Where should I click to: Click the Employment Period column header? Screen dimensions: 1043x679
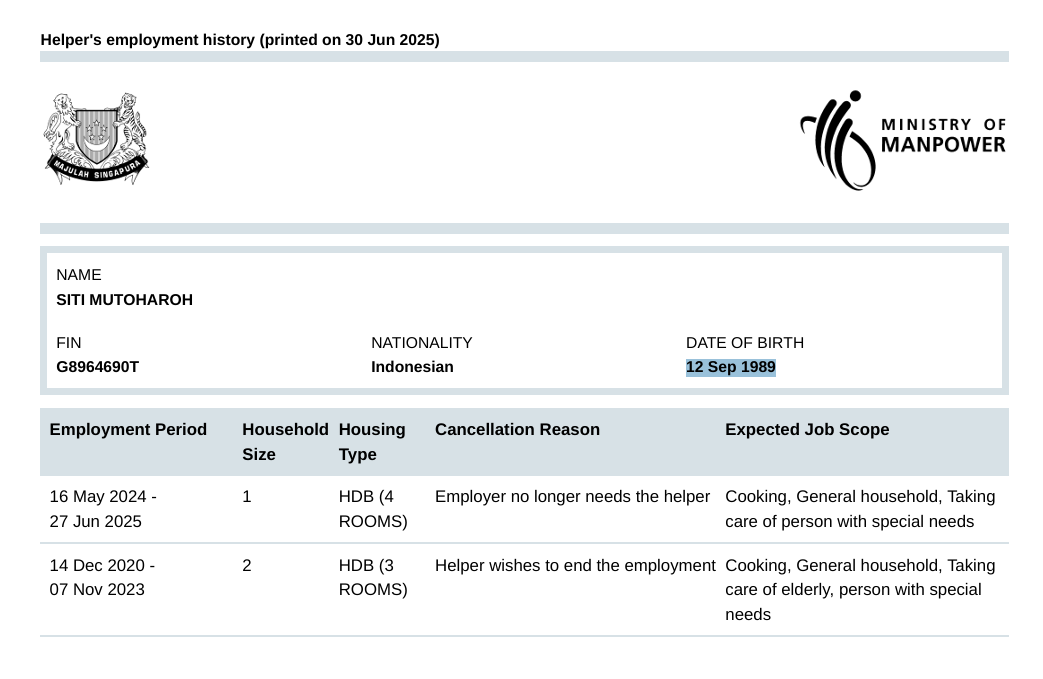128,430
